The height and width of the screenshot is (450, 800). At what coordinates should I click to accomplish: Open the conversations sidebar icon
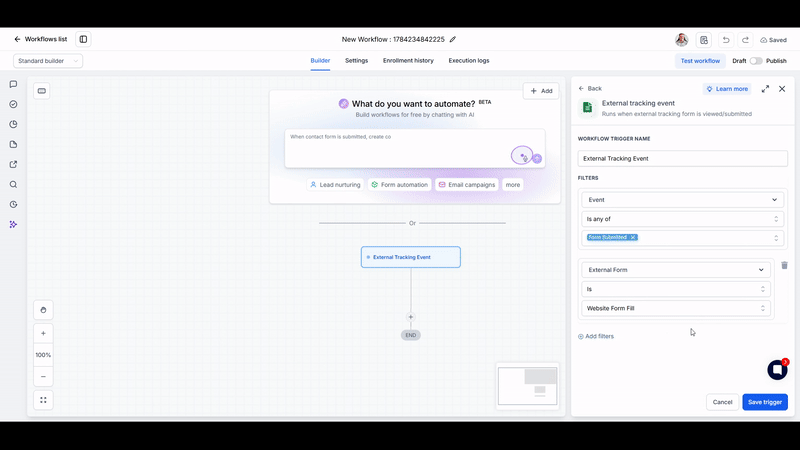point(13,84)
